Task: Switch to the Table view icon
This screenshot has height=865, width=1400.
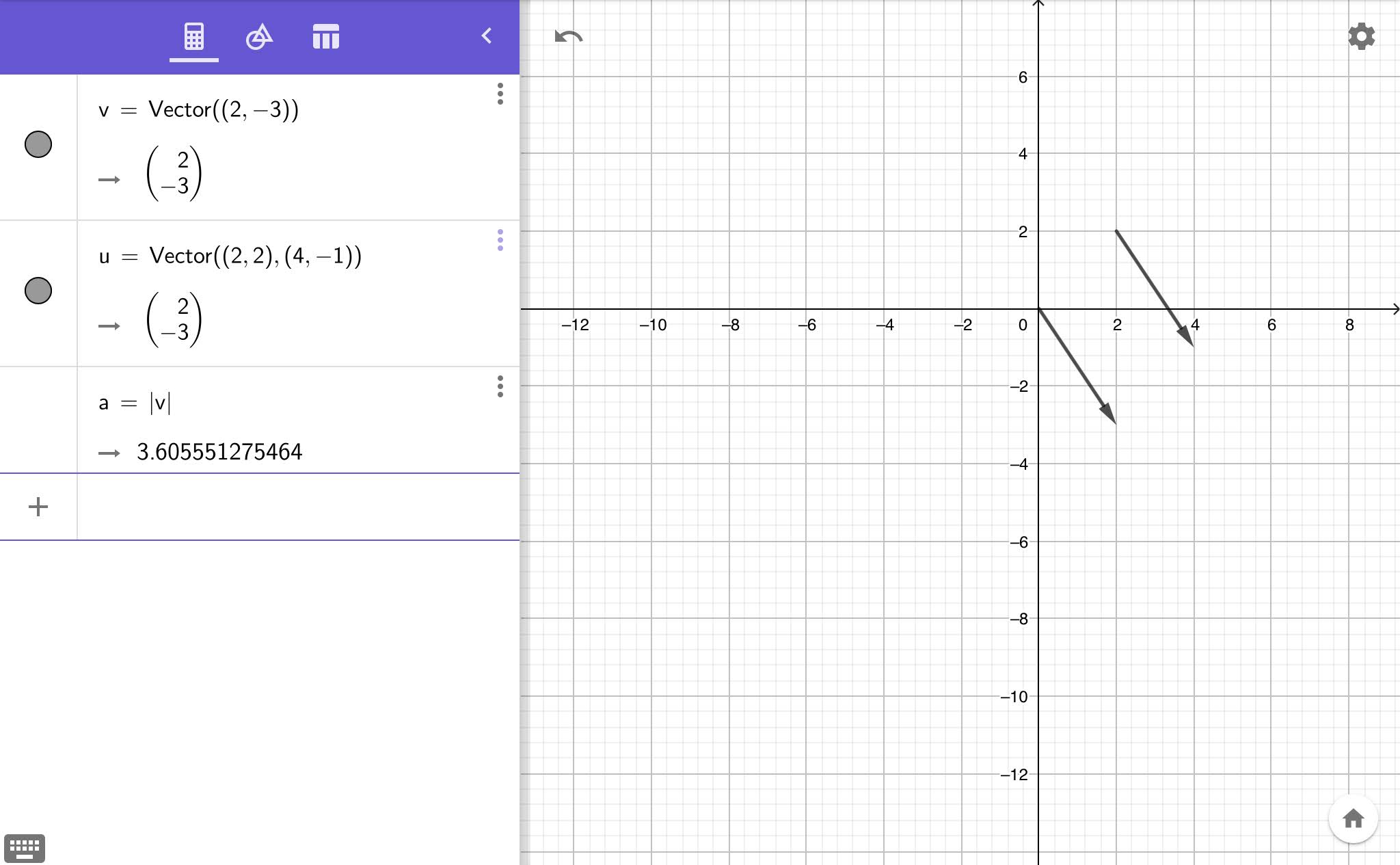Action: click(x=326, y=36)
